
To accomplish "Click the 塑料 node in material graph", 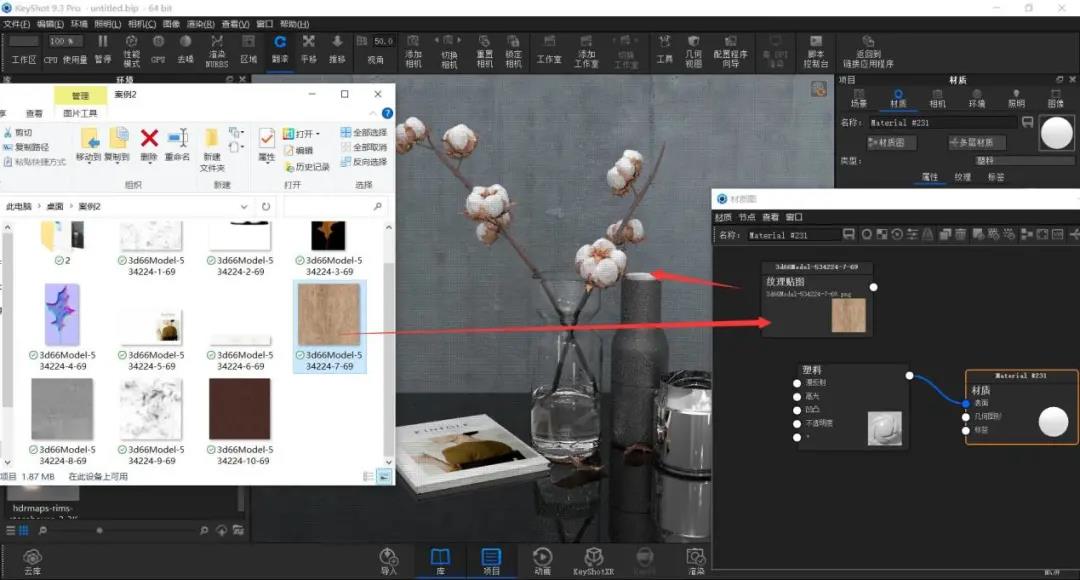I will click(x=853, y=406).
